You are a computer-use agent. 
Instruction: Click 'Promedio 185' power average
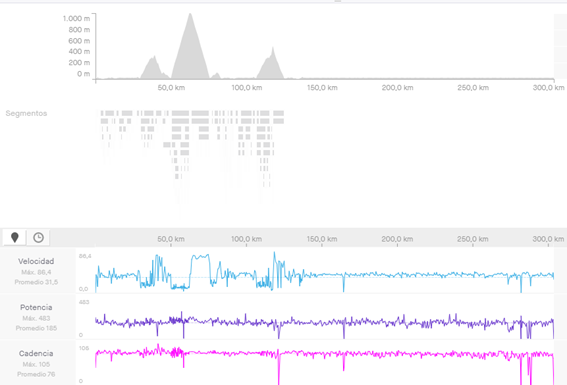[36, 328]
